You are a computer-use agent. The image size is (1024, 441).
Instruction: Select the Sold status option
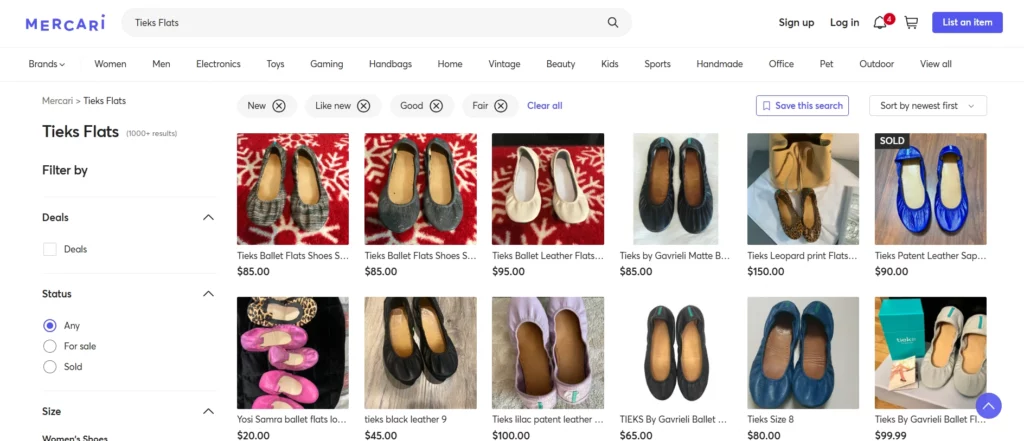[50, 367]
